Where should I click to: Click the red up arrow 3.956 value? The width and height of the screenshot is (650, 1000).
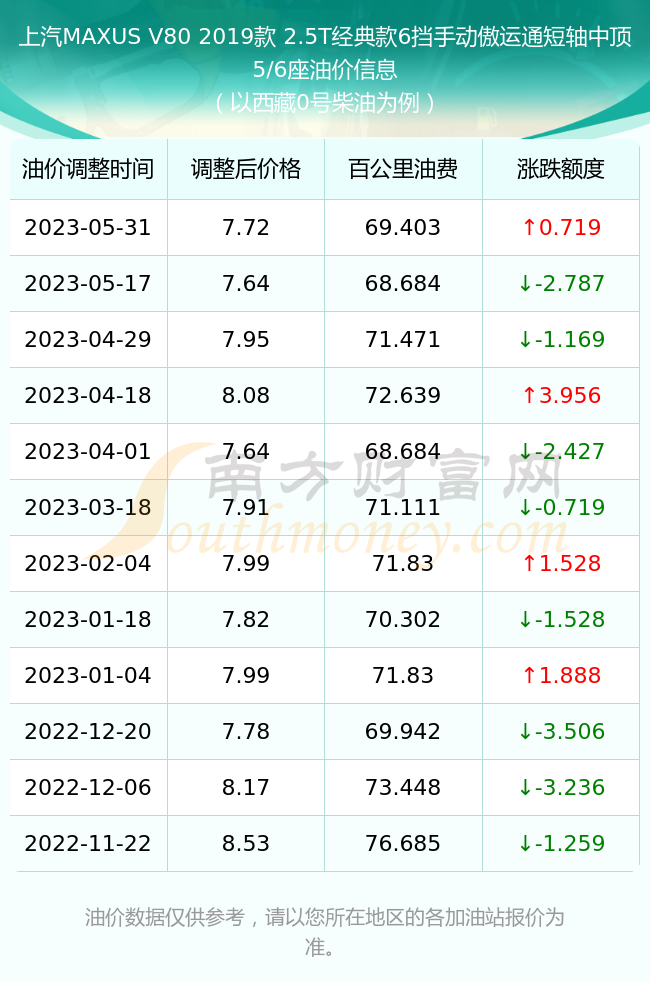(561, 395)
